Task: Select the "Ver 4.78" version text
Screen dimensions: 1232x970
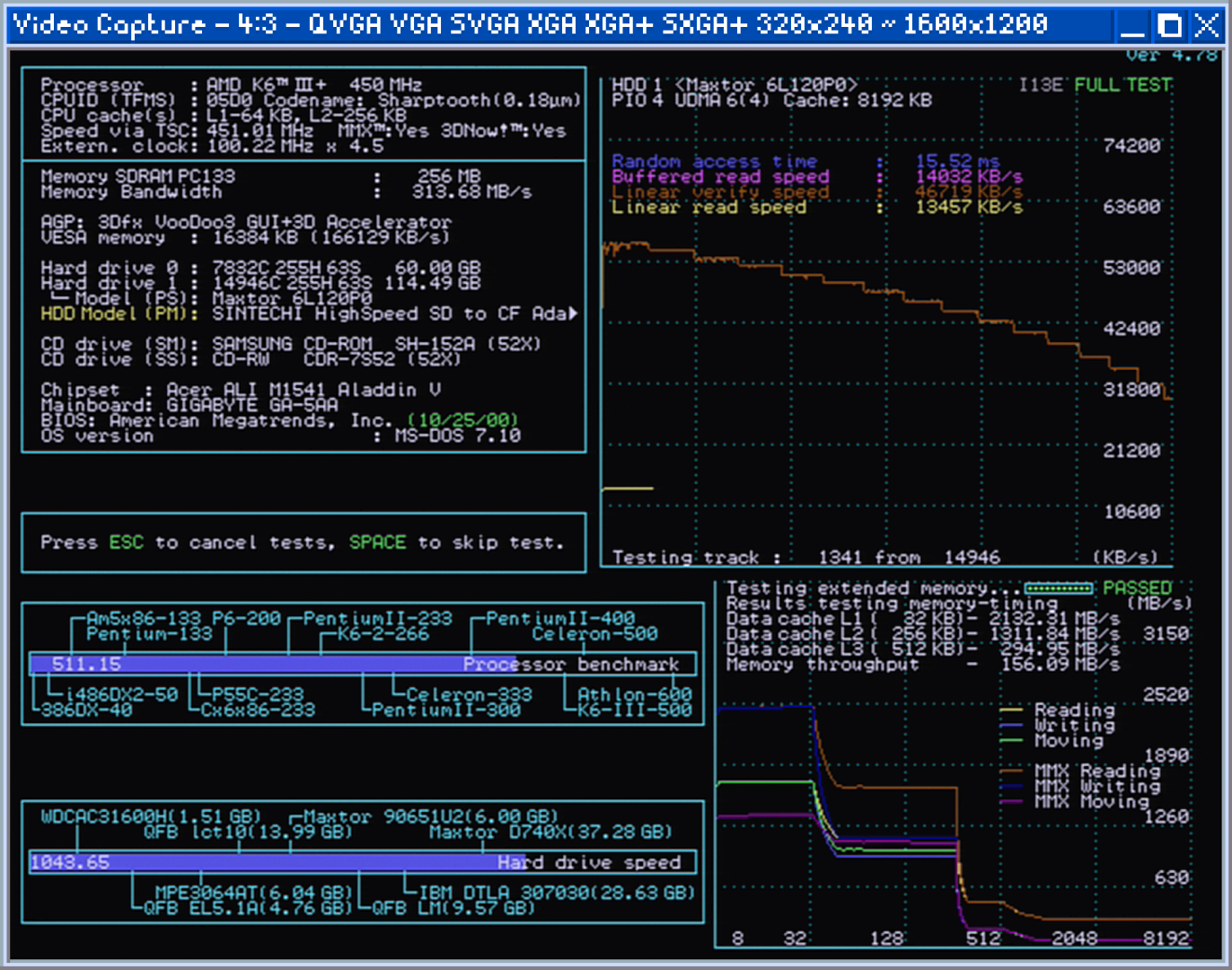Action: pos(1172,56)
